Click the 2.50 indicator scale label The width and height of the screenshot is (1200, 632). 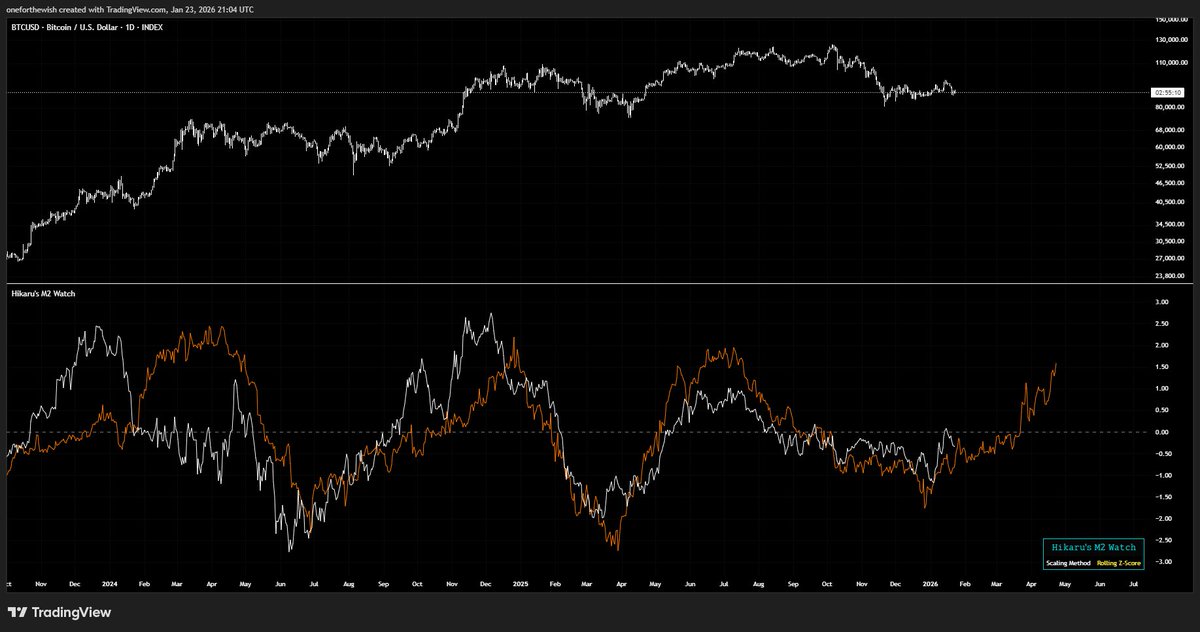pos(1161,323)
